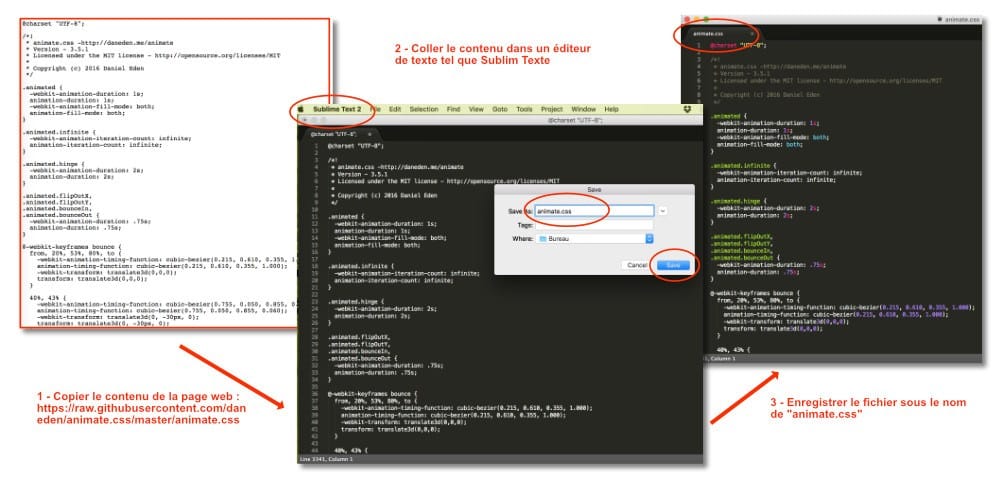Click the Tags input field

(594, 225)
